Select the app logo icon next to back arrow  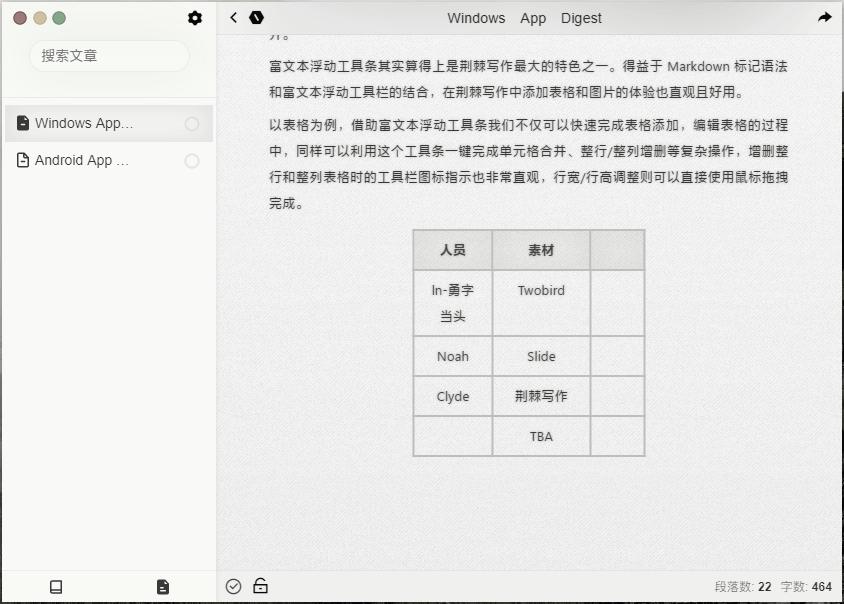point(257,17)
